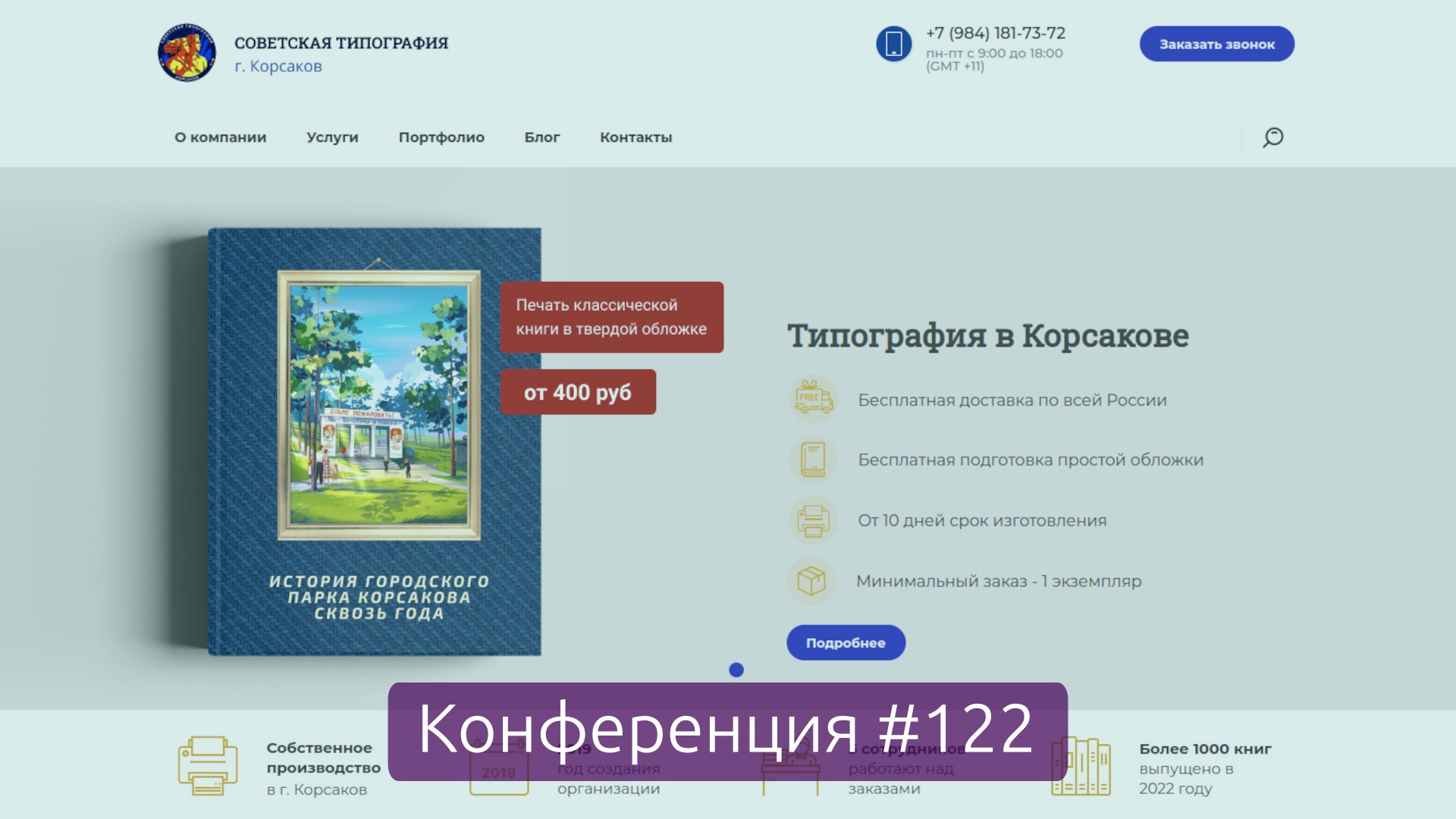The image size is (1456, 819).
Task: Click the printer icon near production time
Action: click(813, 520)
